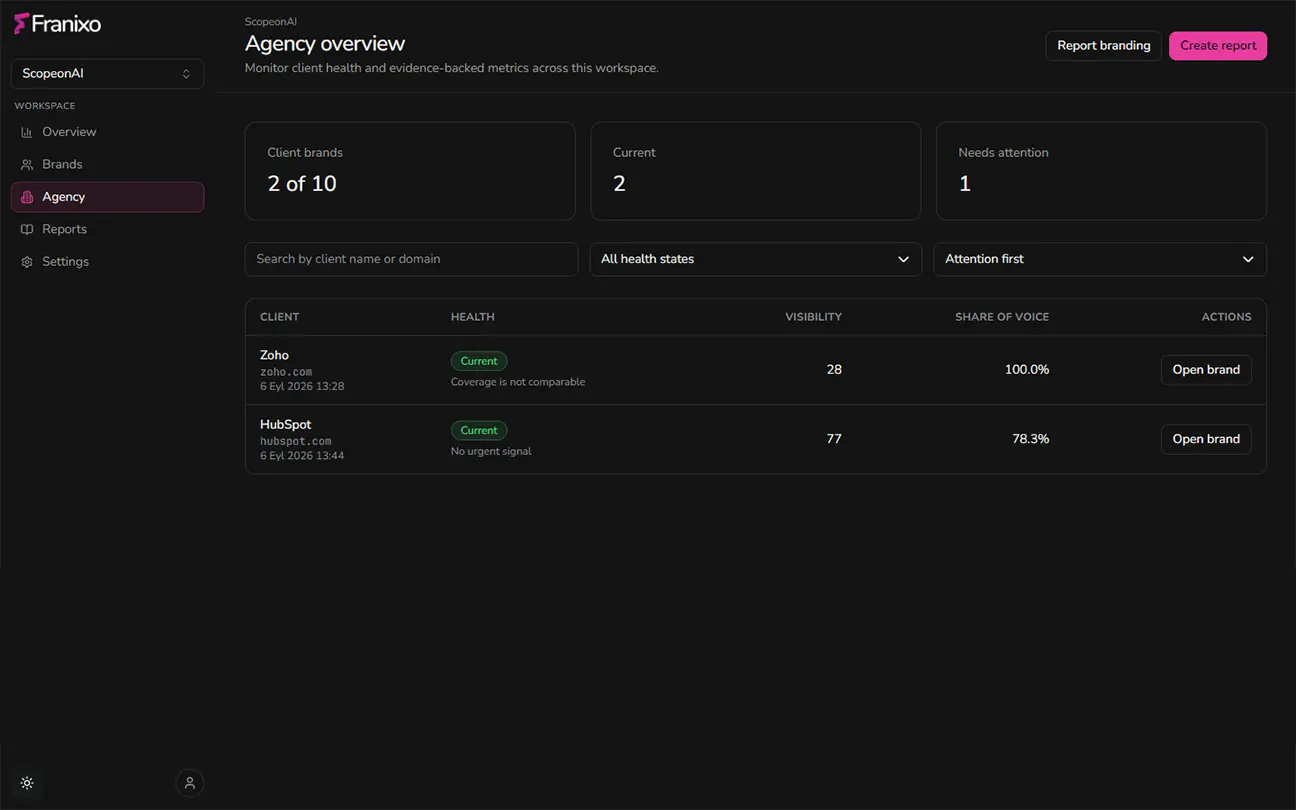1296x810 pixels.
Task: Click the SHARE OF VOICE column header
Action: tap(1002, 317)
